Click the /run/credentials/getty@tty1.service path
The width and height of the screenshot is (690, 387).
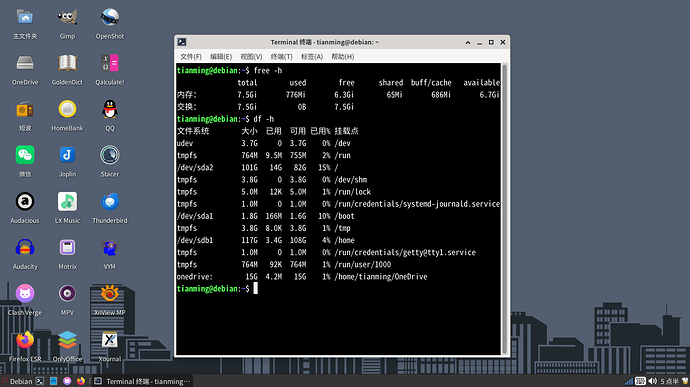(x=405, y=253)
